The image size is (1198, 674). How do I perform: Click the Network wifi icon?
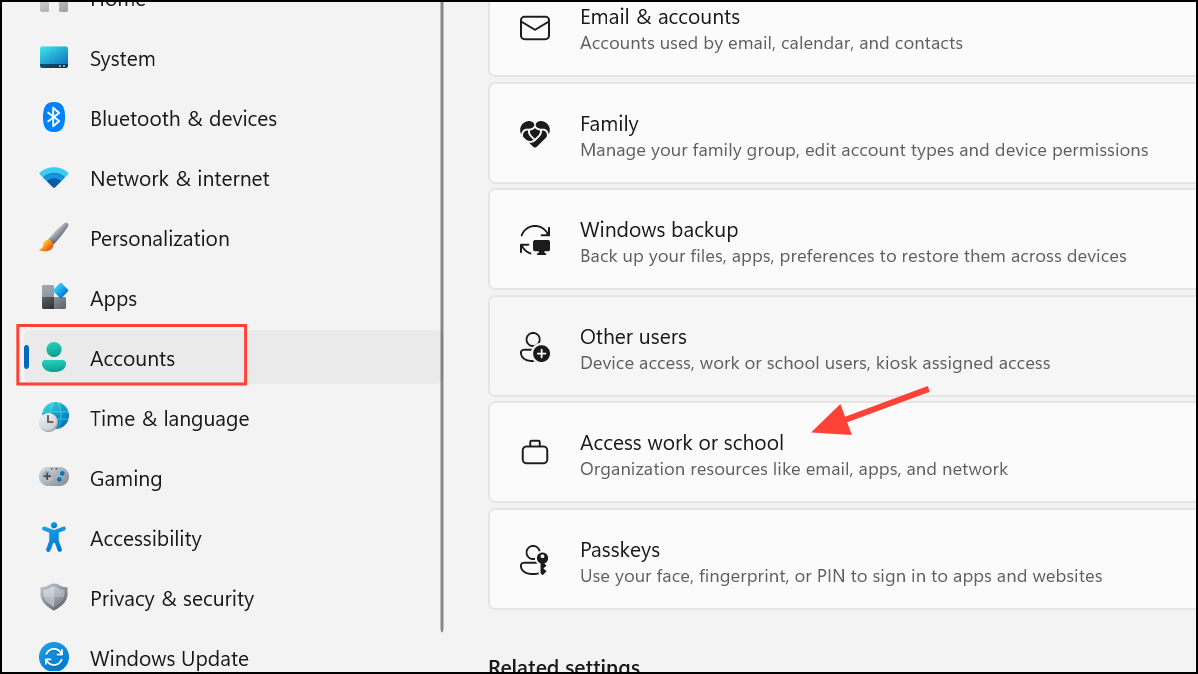tap(53, 178)
